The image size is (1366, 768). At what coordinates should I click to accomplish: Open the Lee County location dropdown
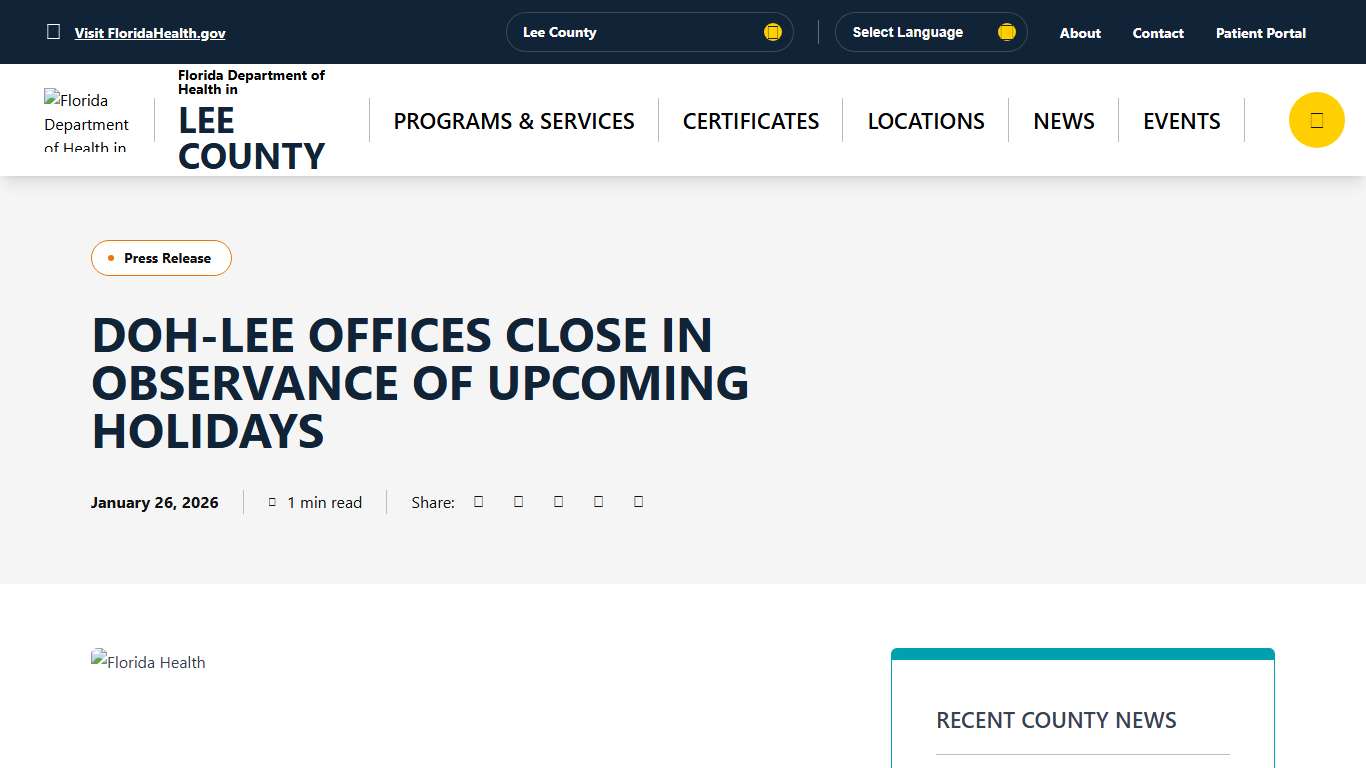pos(650,31)
